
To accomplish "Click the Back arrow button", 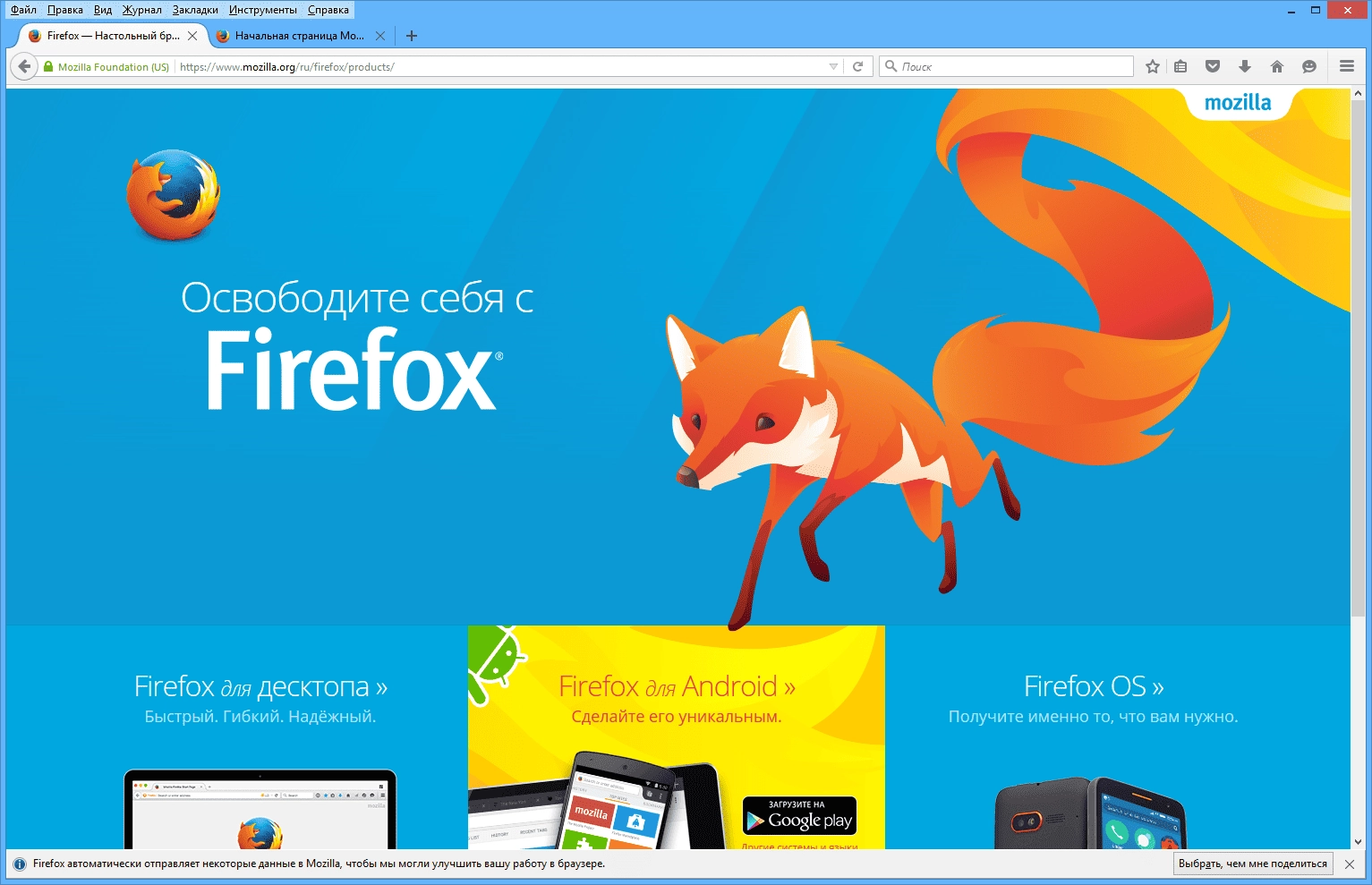I will [x=24, y=66].
